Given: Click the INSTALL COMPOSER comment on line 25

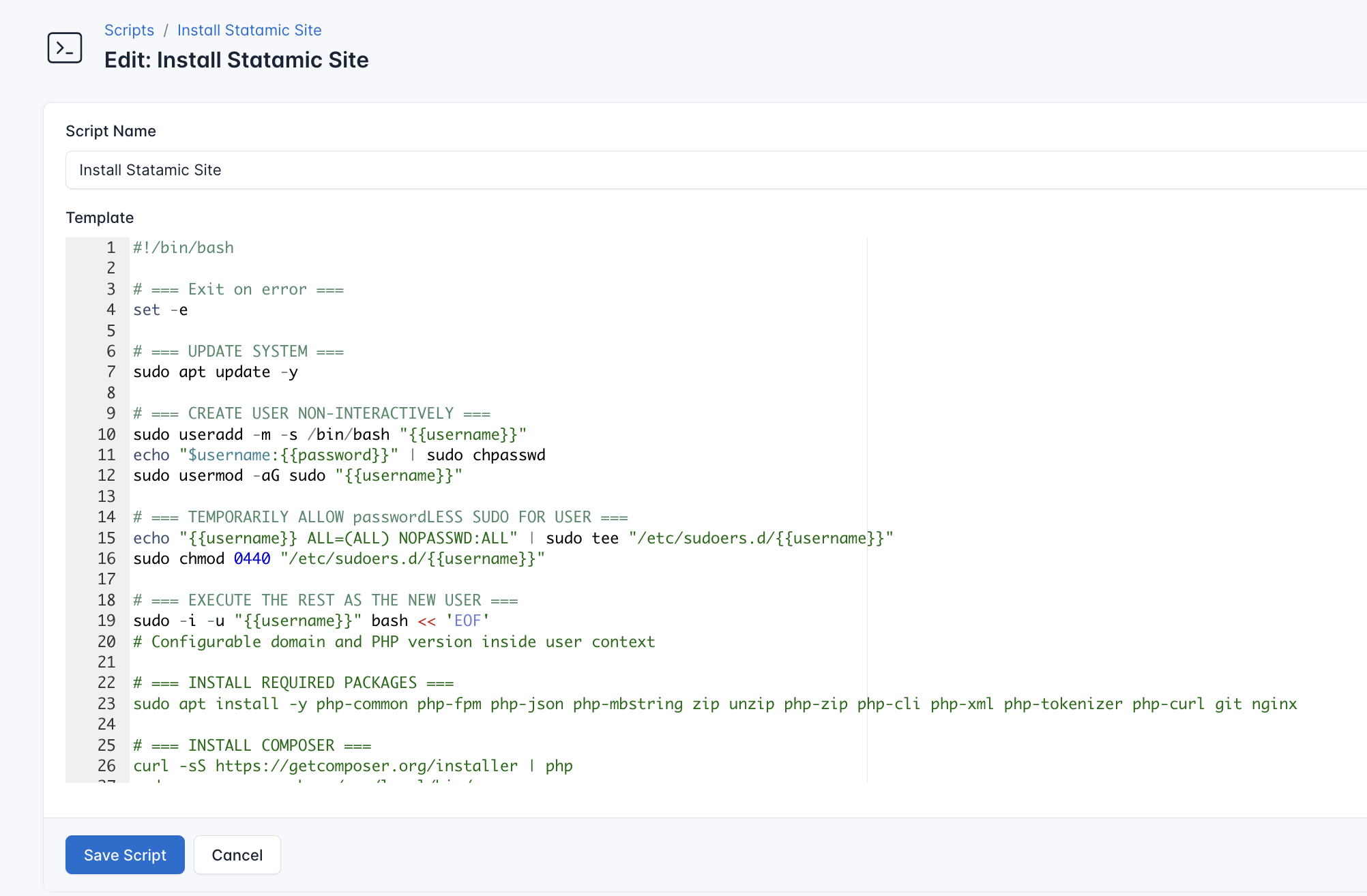Looking at the screenshot, I should tap(251, 745).
